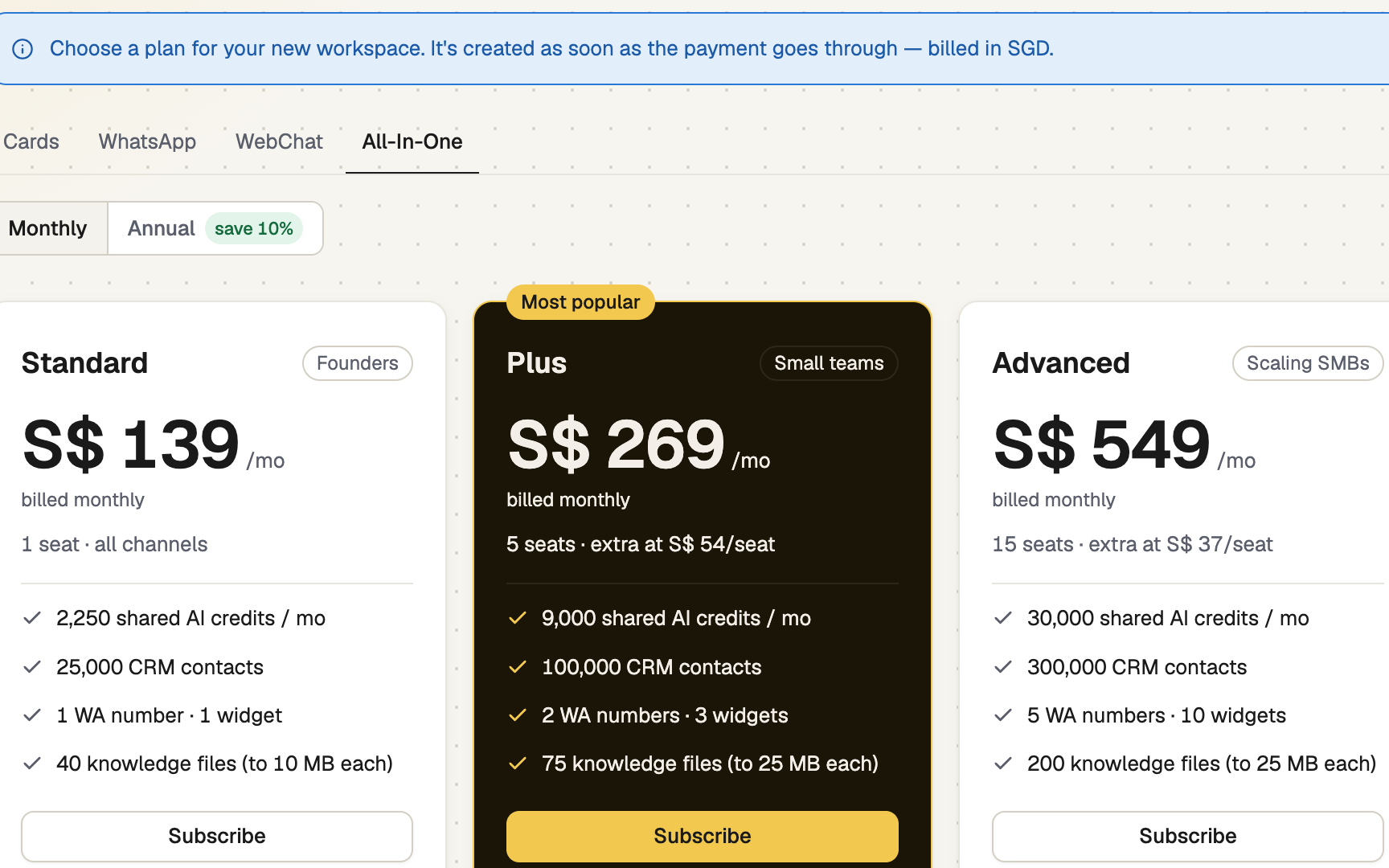
Task: Click 'billed monthly' under the Plus price
Action: (568, 500)
